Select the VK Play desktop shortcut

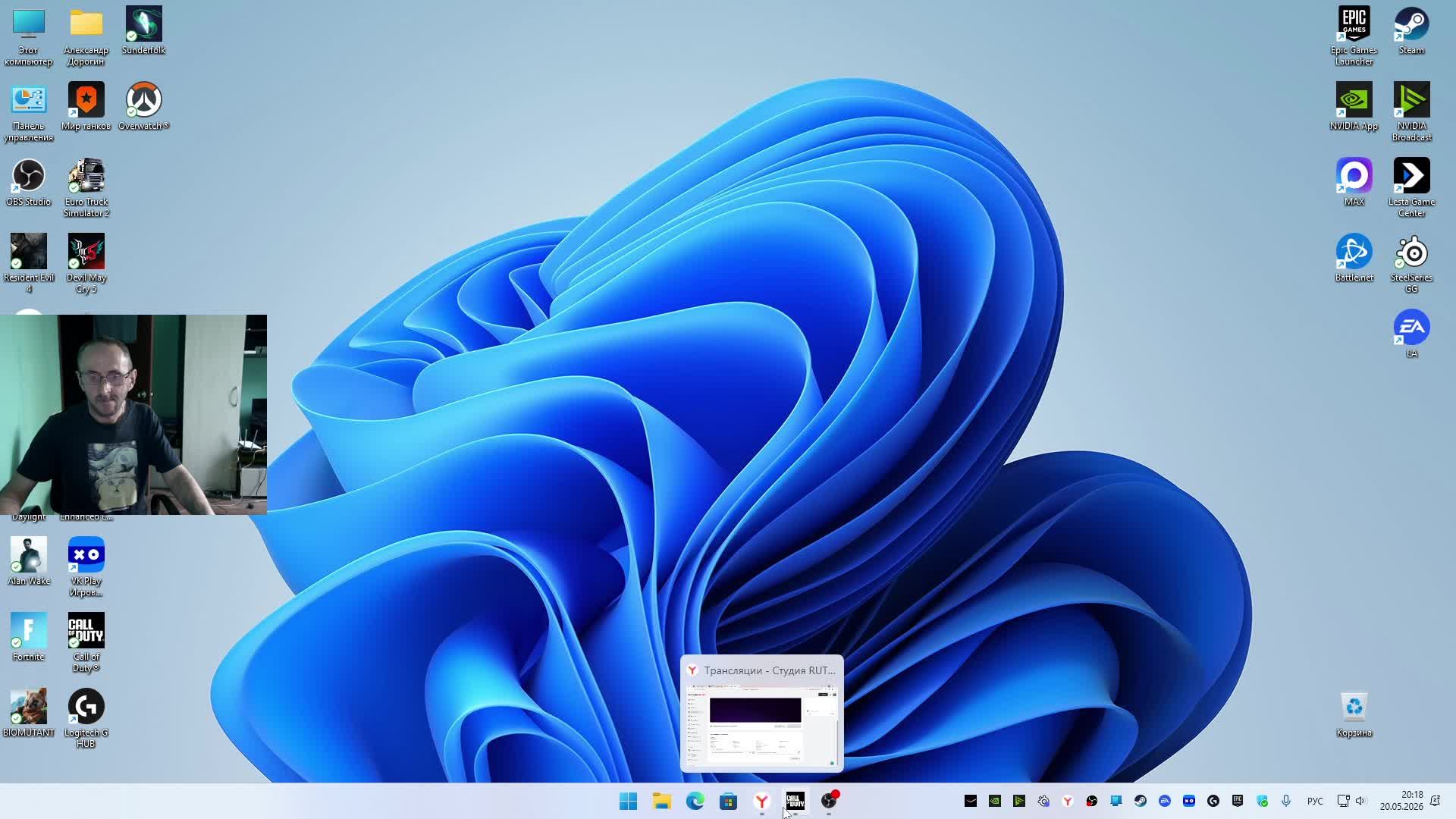click(86, 566)
